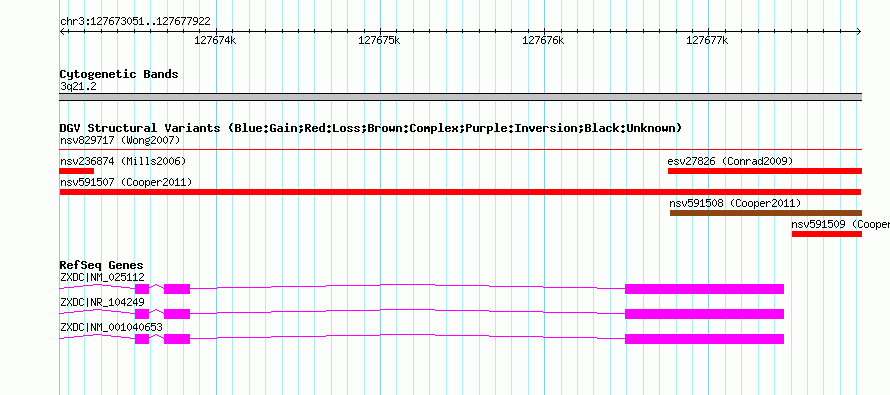Select the second exon of ZXDC|NR_104249
The height and width of the screenshot is (395, 890).
click(x=177, y=314)
